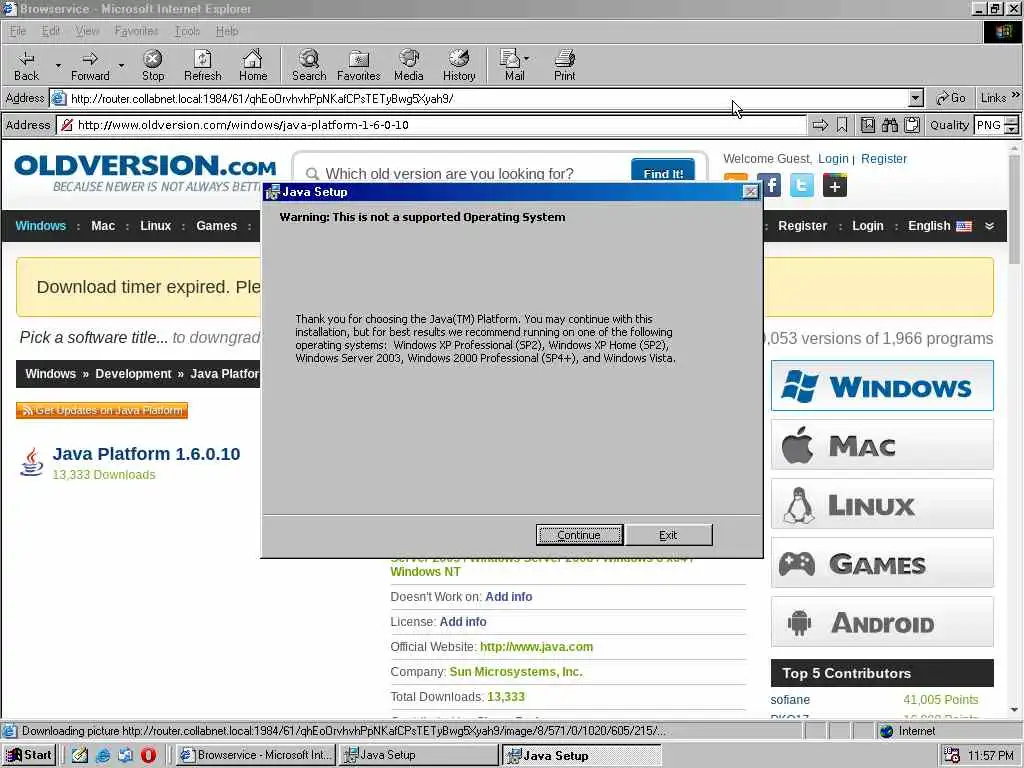Click the Forward toolbar button
This screenshot has width=1024, height=768.
point(90,65)
